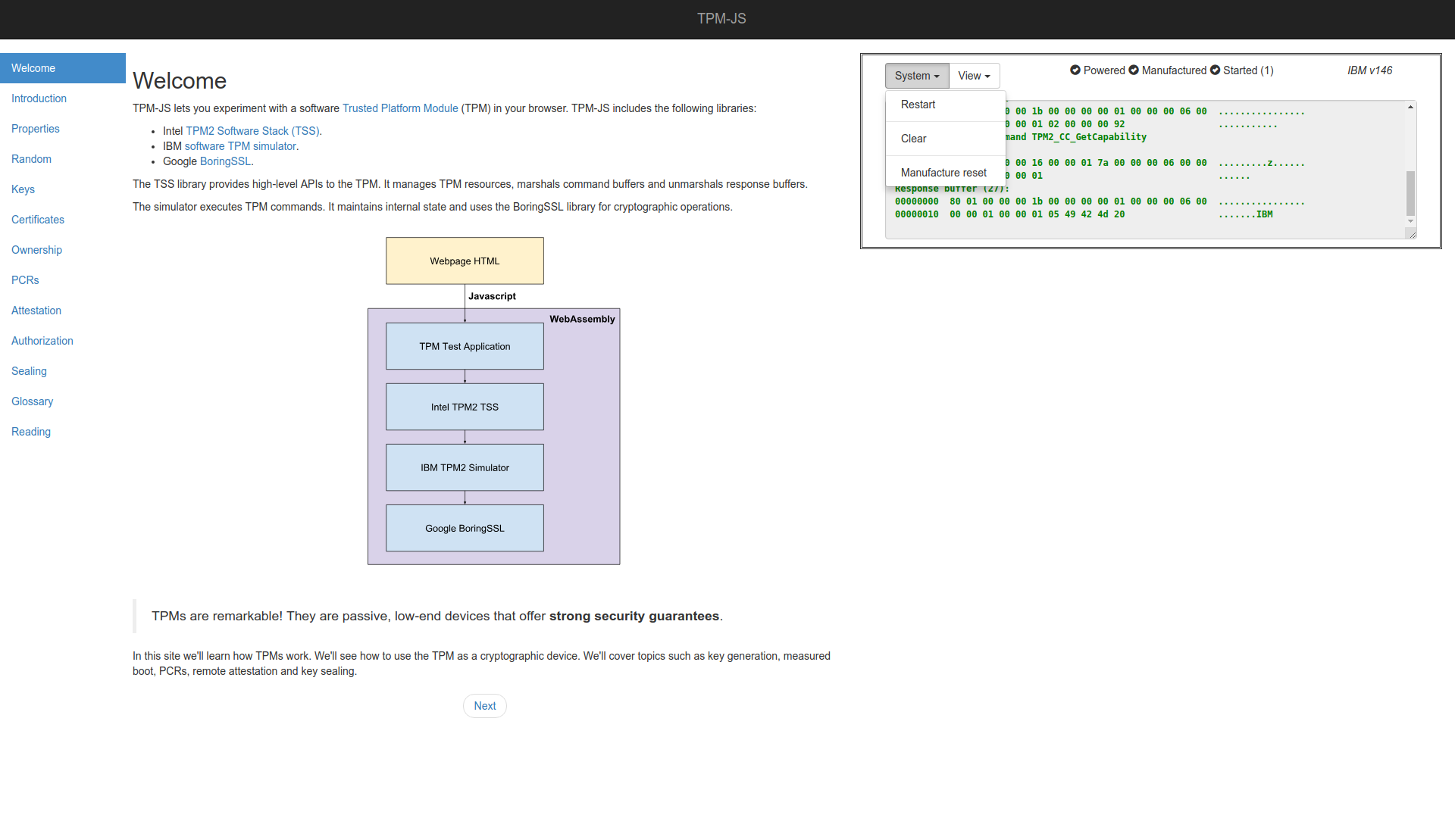
Task: Click the Started status check icon
Action: pos(1215,70)
